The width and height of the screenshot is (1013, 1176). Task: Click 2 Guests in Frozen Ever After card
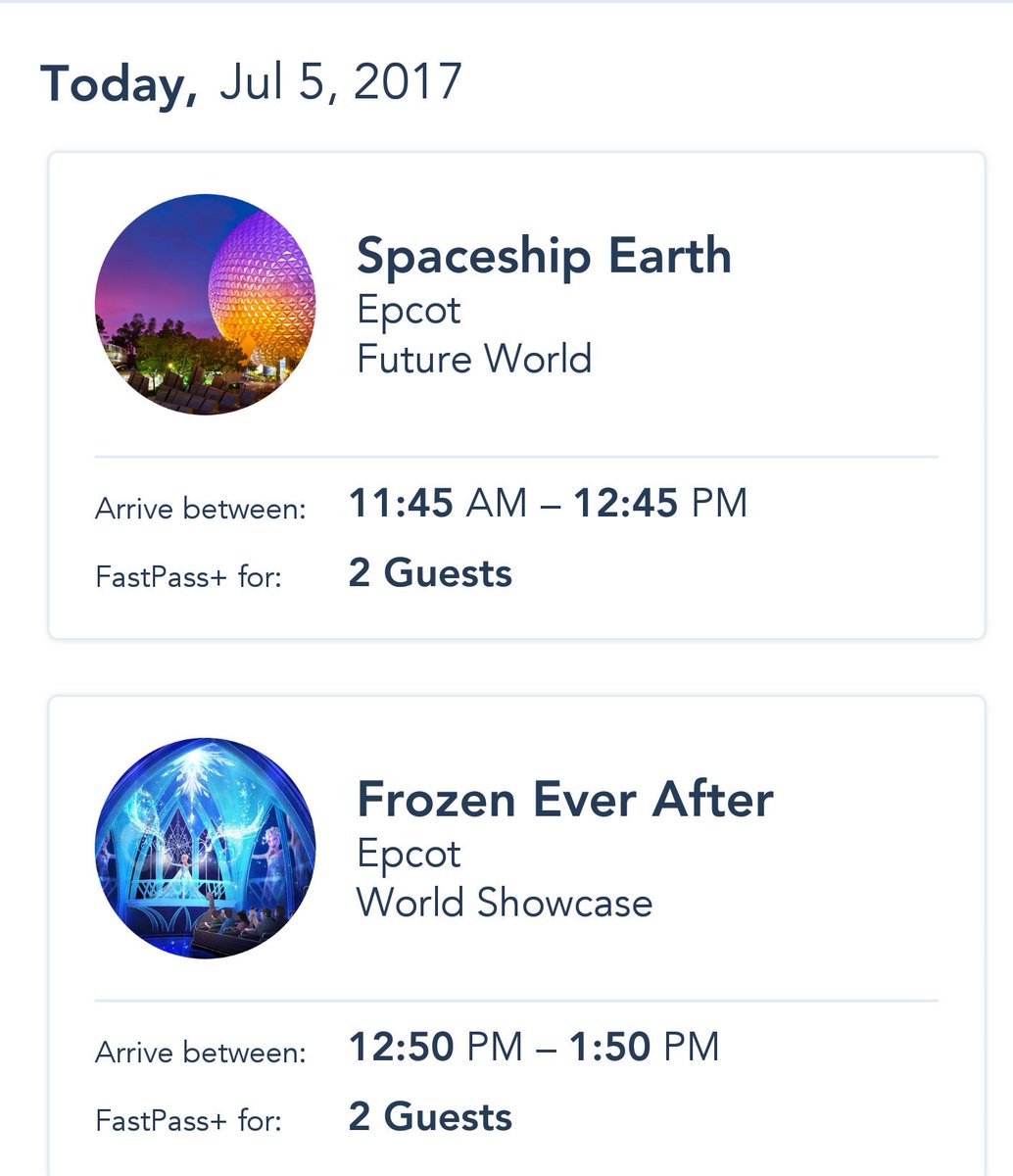click(x=430, y=1117)
